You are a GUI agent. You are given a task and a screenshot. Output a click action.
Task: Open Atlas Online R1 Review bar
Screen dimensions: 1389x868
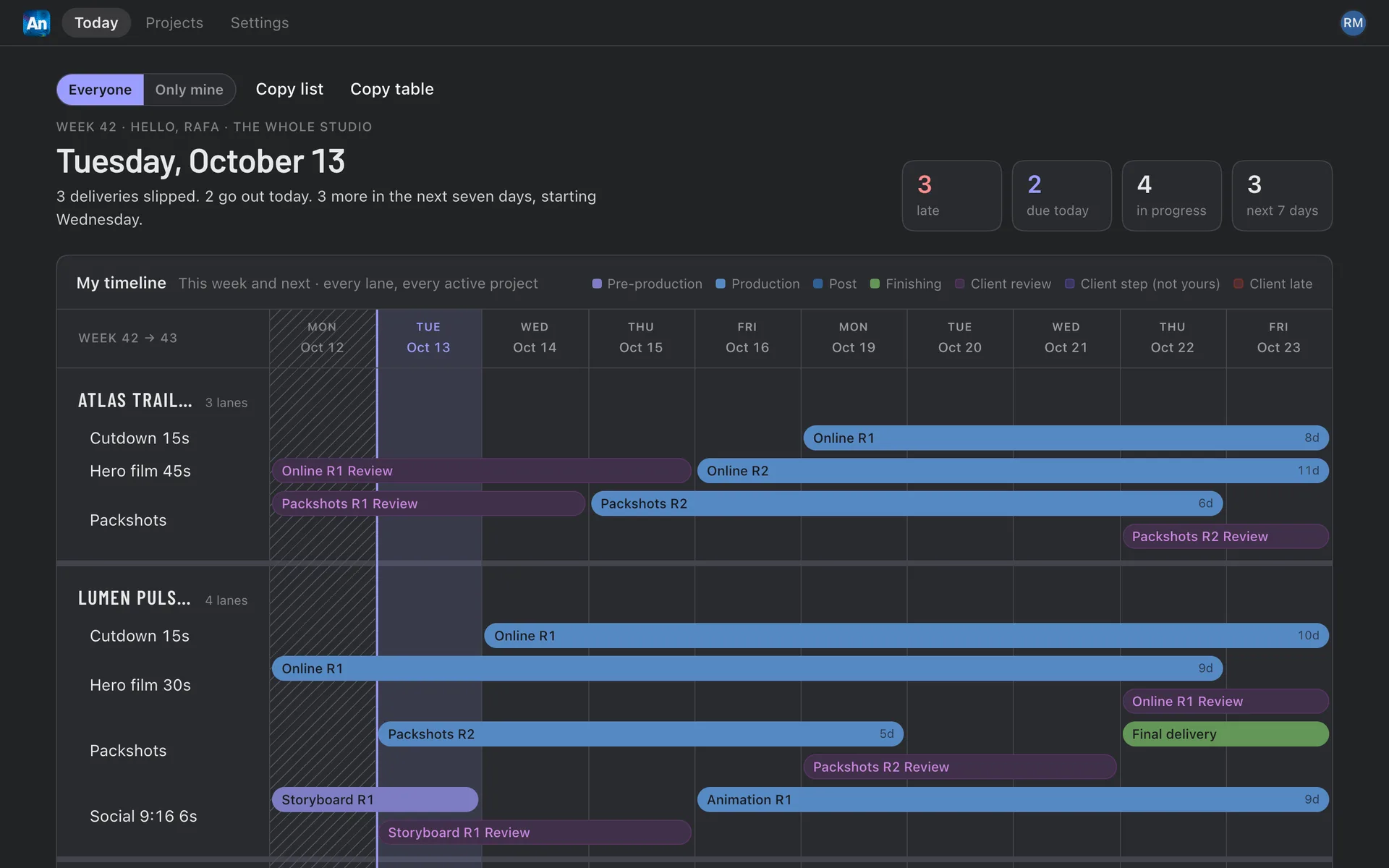(x=481, y=471)
